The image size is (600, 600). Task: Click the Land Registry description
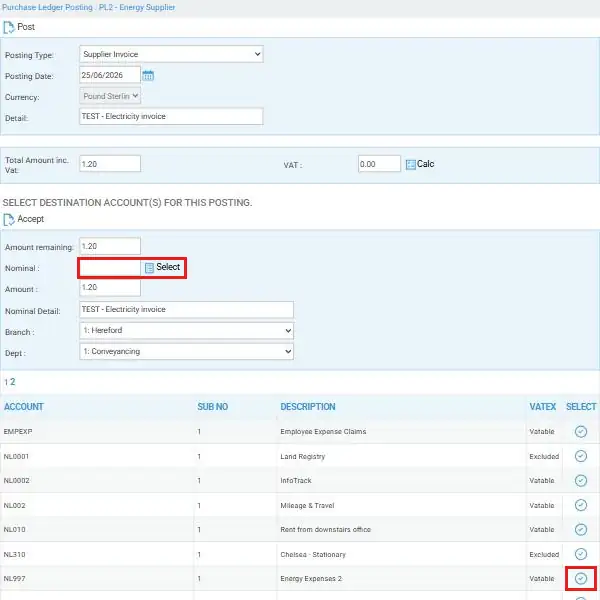[x=303, y=457]
